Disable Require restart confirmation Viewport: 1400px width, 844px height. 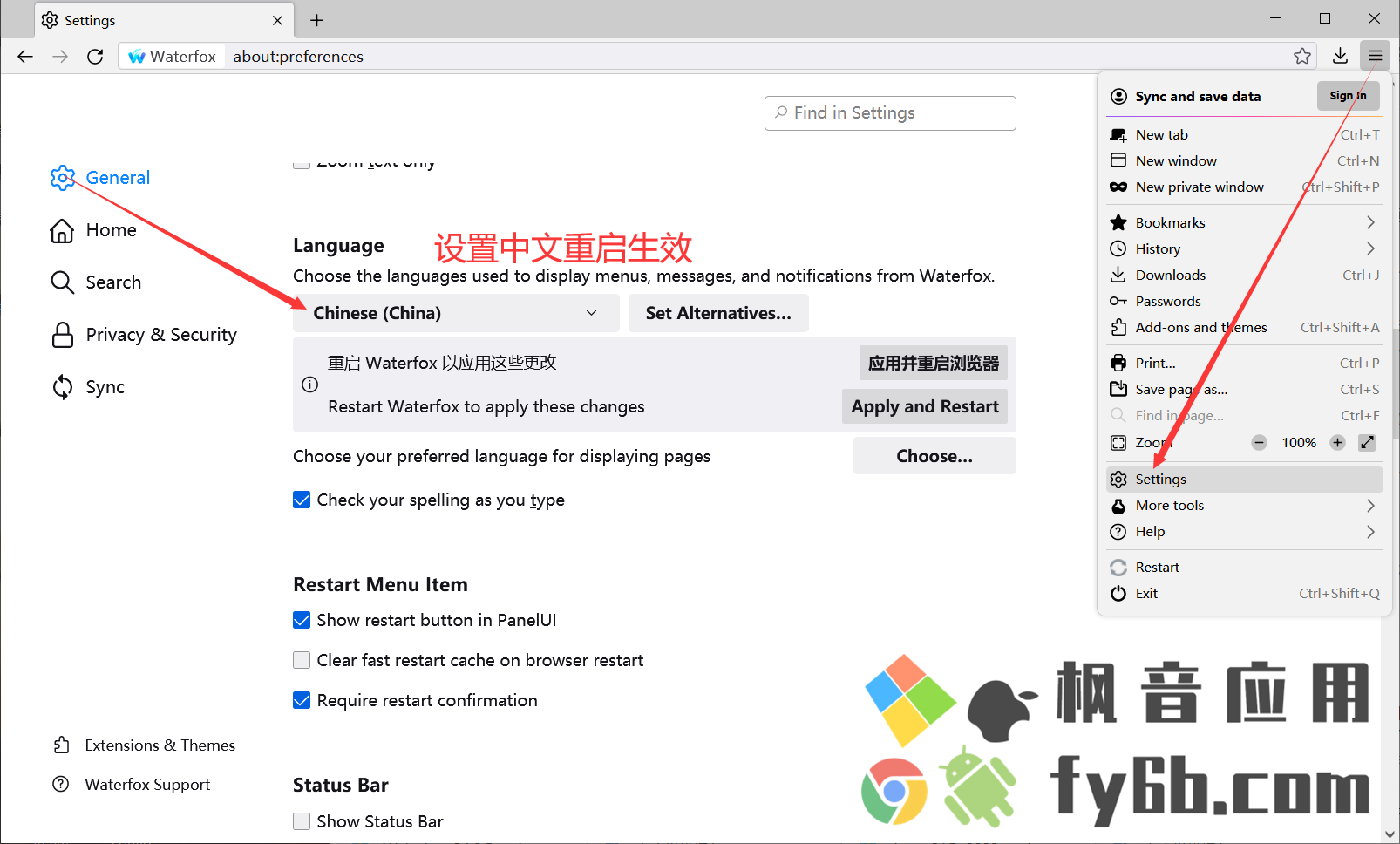point(302,701)
